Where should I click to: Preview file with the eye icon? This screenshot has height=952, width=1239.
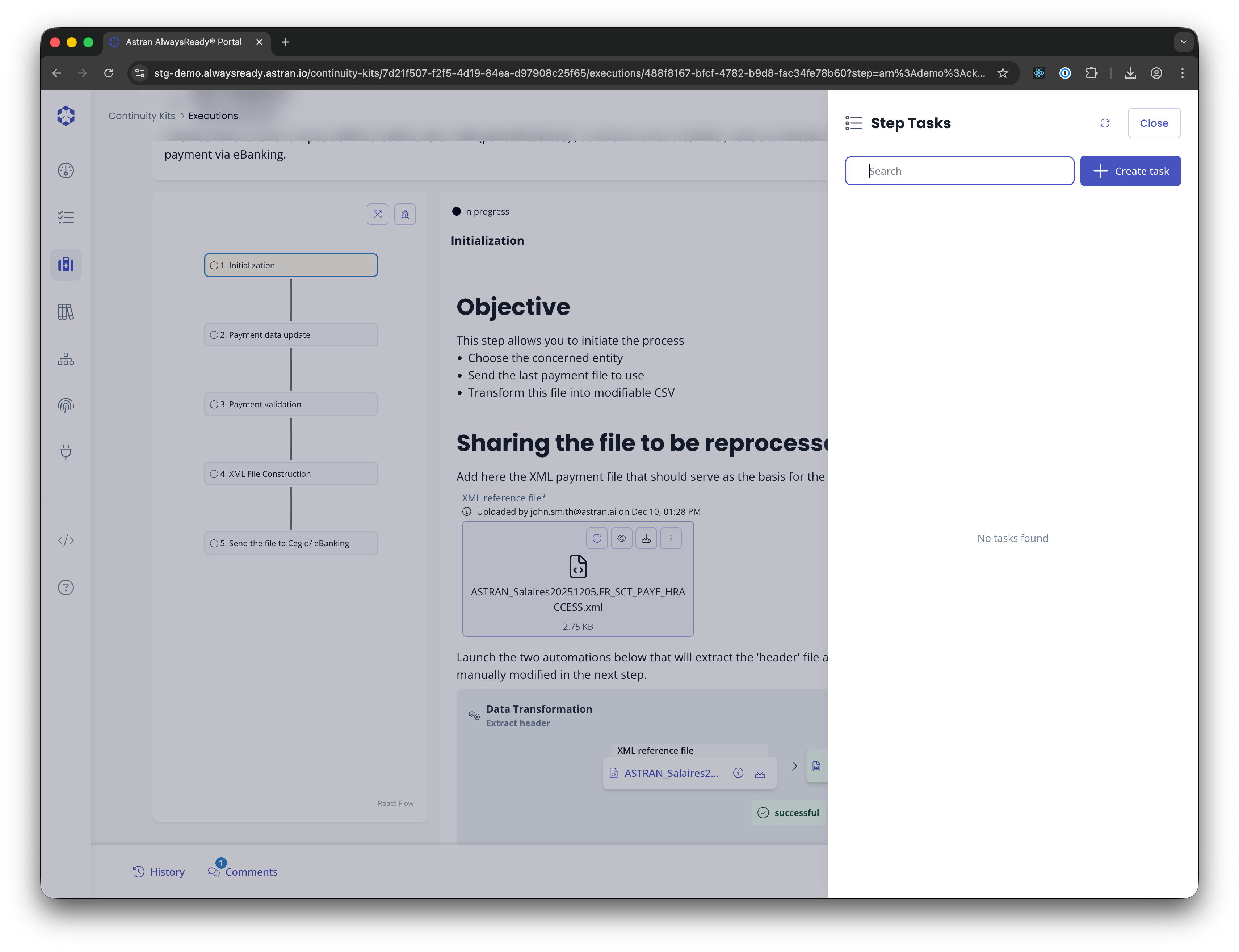tap(622, 538)
